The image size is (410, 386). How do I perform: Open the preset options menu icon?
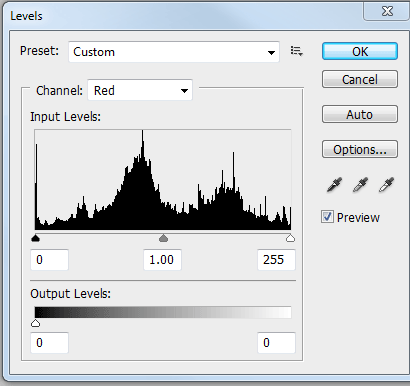296,51
